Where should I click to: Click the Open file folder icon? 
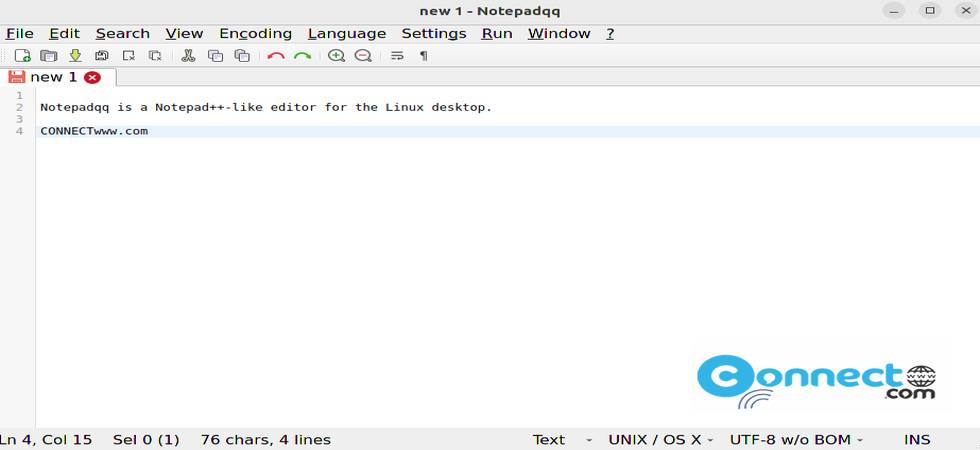click(49, 56)
